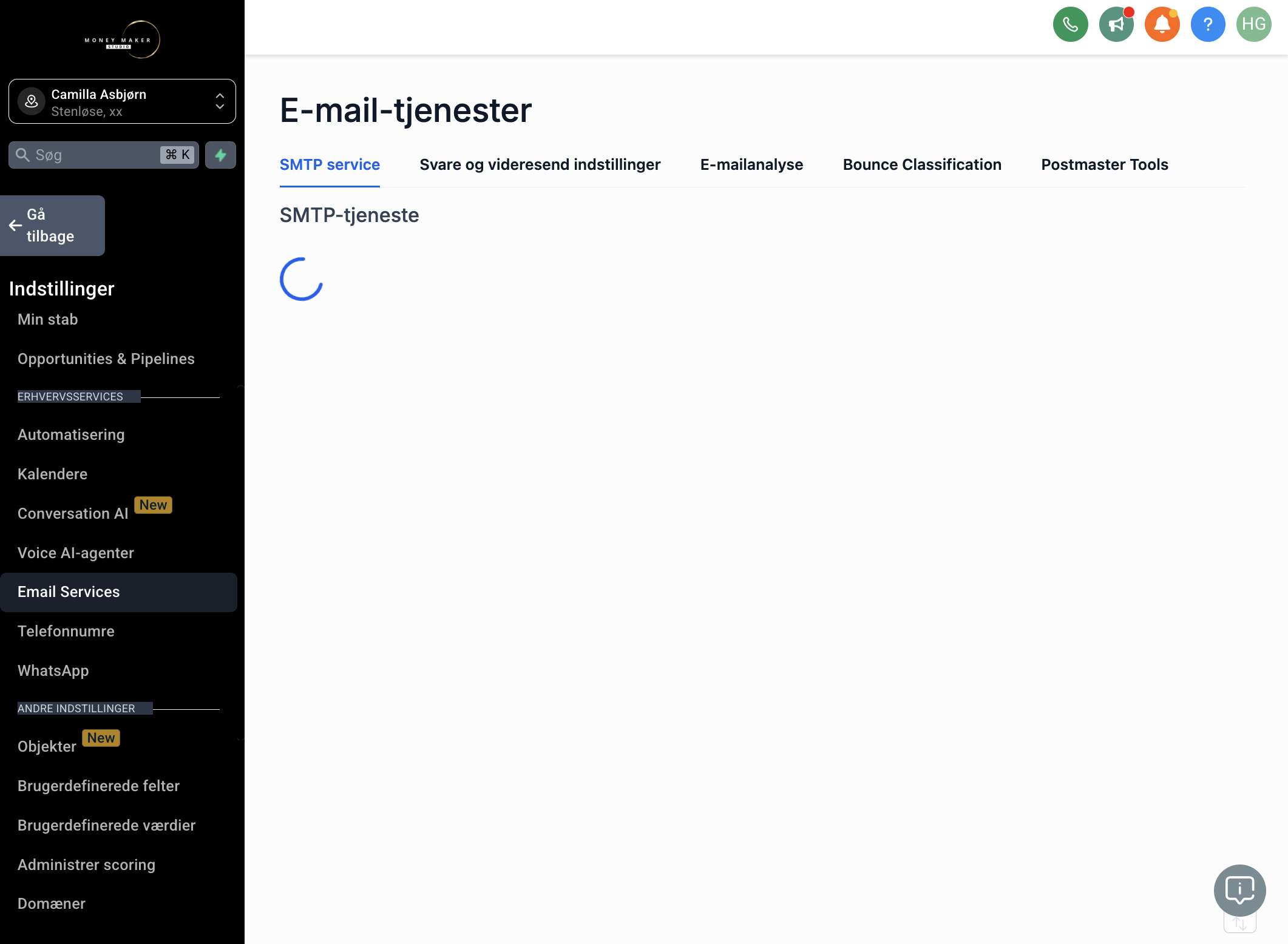Go back with Gå tilbage button
Viewport: 1288px width, 944px height.
52,226
